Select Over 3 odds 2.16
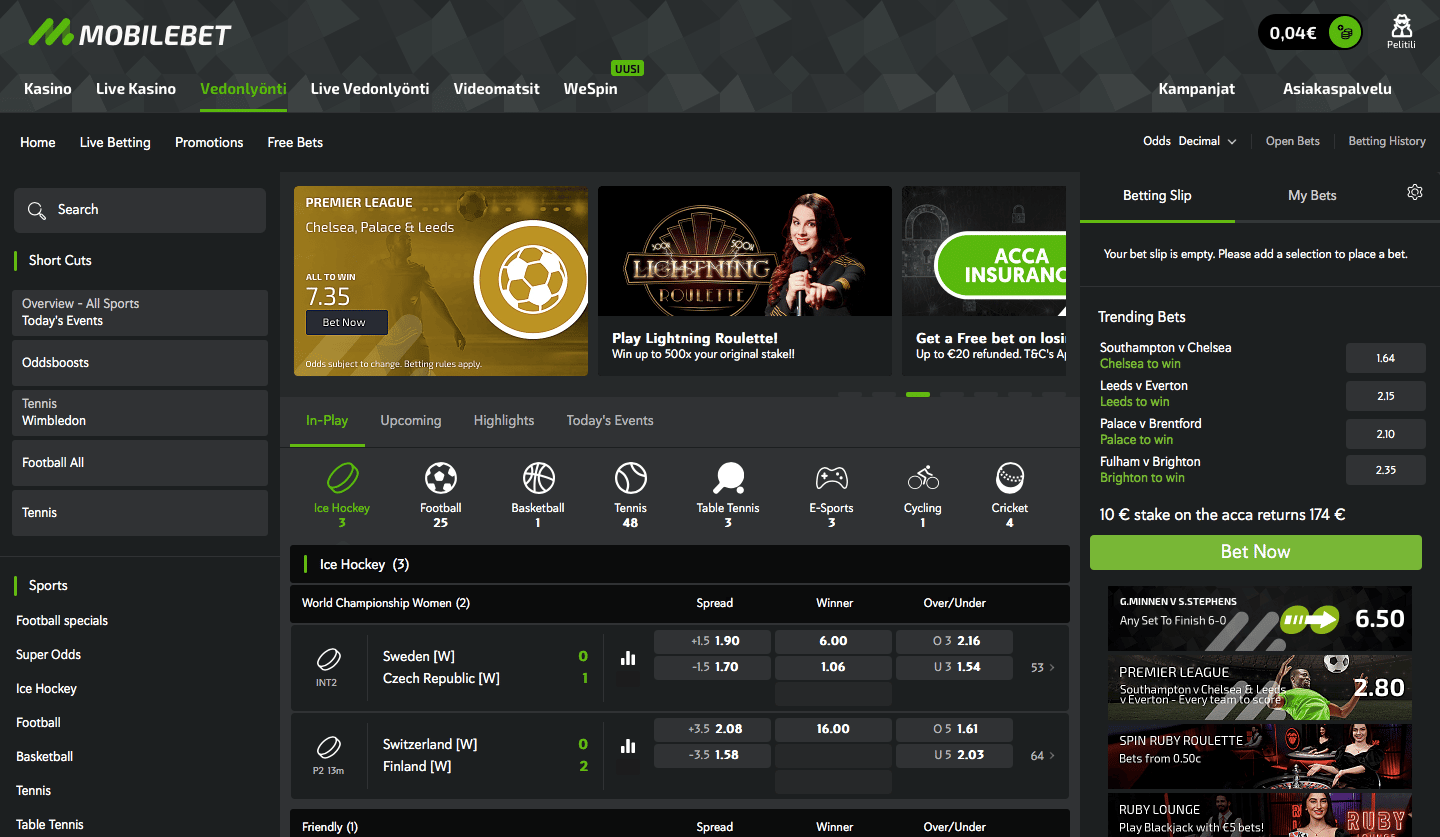Screen dimensions: 1440x837 click(954, 641)
